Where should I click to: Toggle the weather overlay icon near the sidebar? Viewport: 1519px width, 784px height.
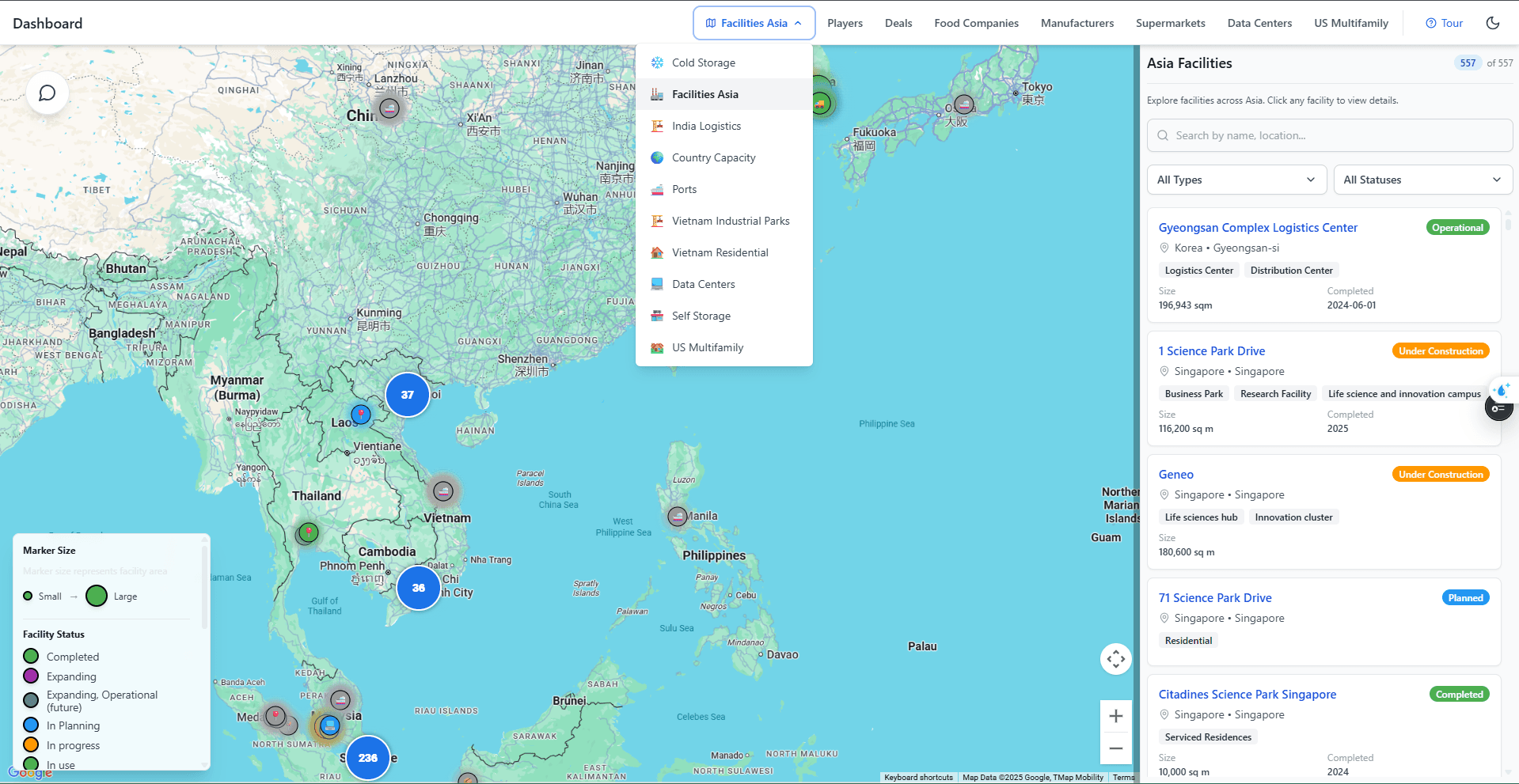pos(1502,389)
